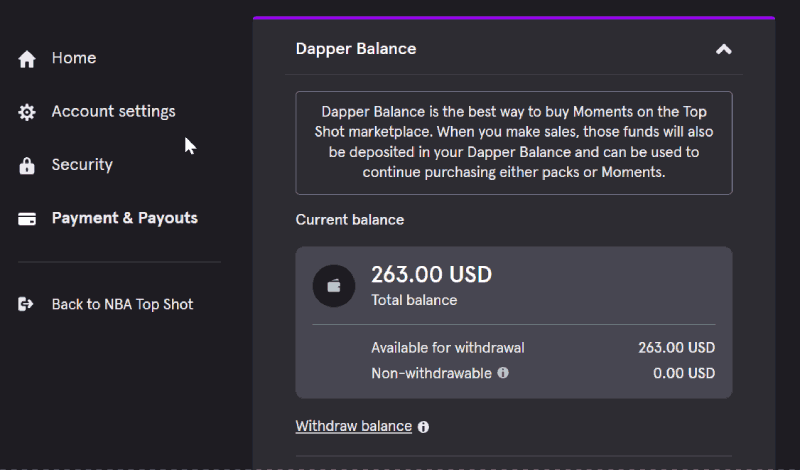Click the Back to NBA Top Shot exit icon
Viewport: 800px width, 470px height.
26,304
